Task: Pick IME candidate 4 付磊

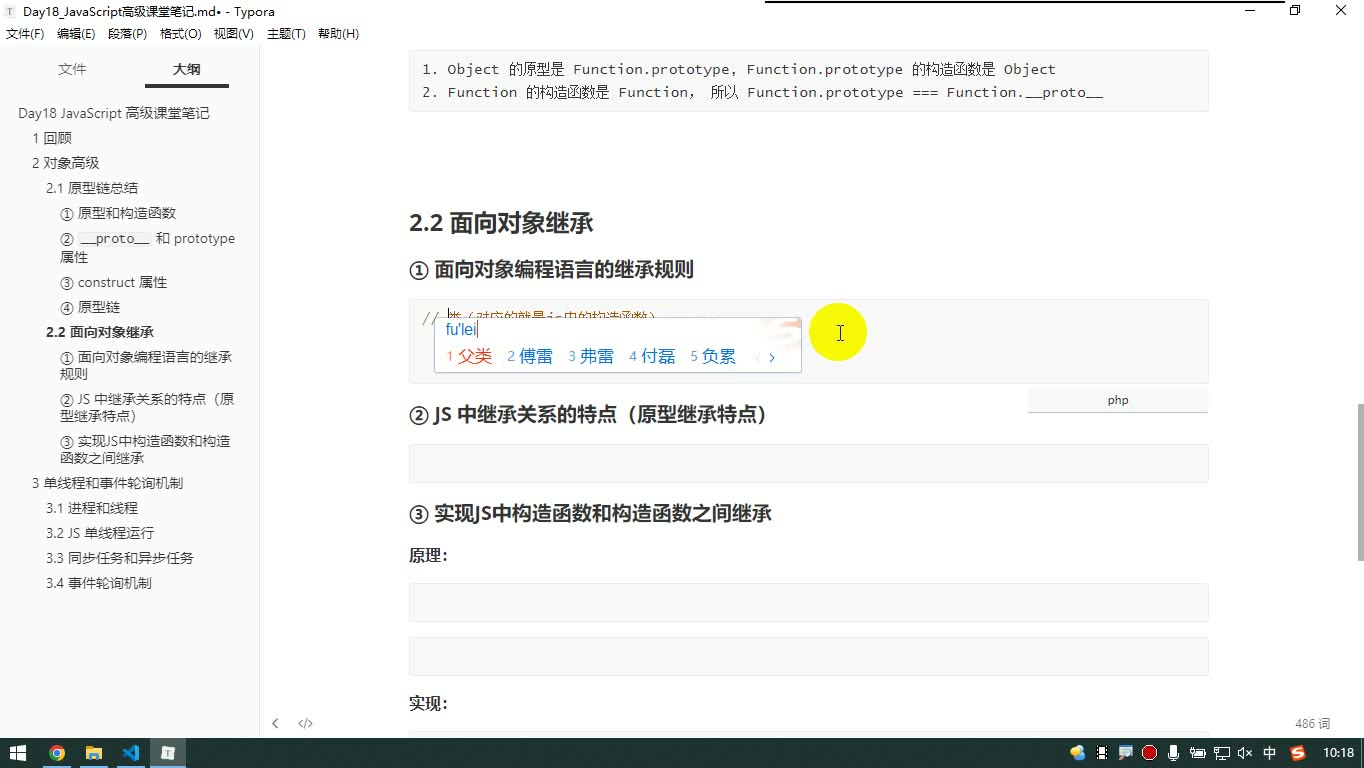Action: 652,357
